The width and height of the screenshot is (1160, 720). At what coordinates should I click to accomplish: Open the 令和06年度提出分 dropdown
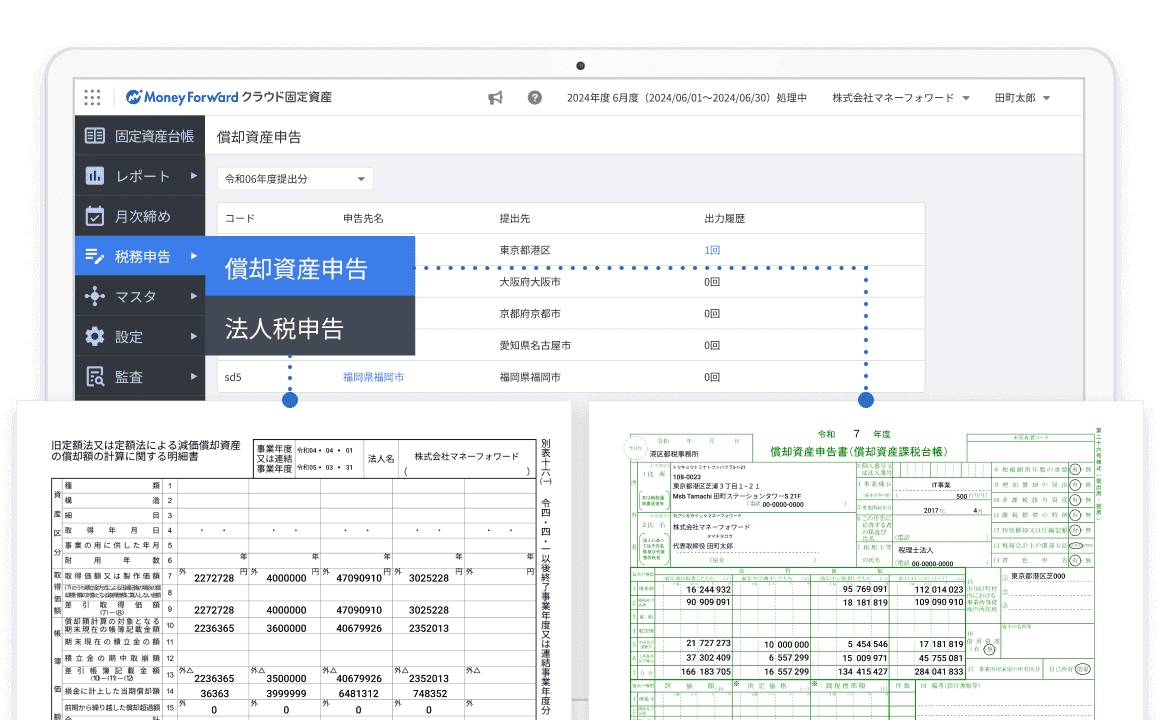pos(295,179)
